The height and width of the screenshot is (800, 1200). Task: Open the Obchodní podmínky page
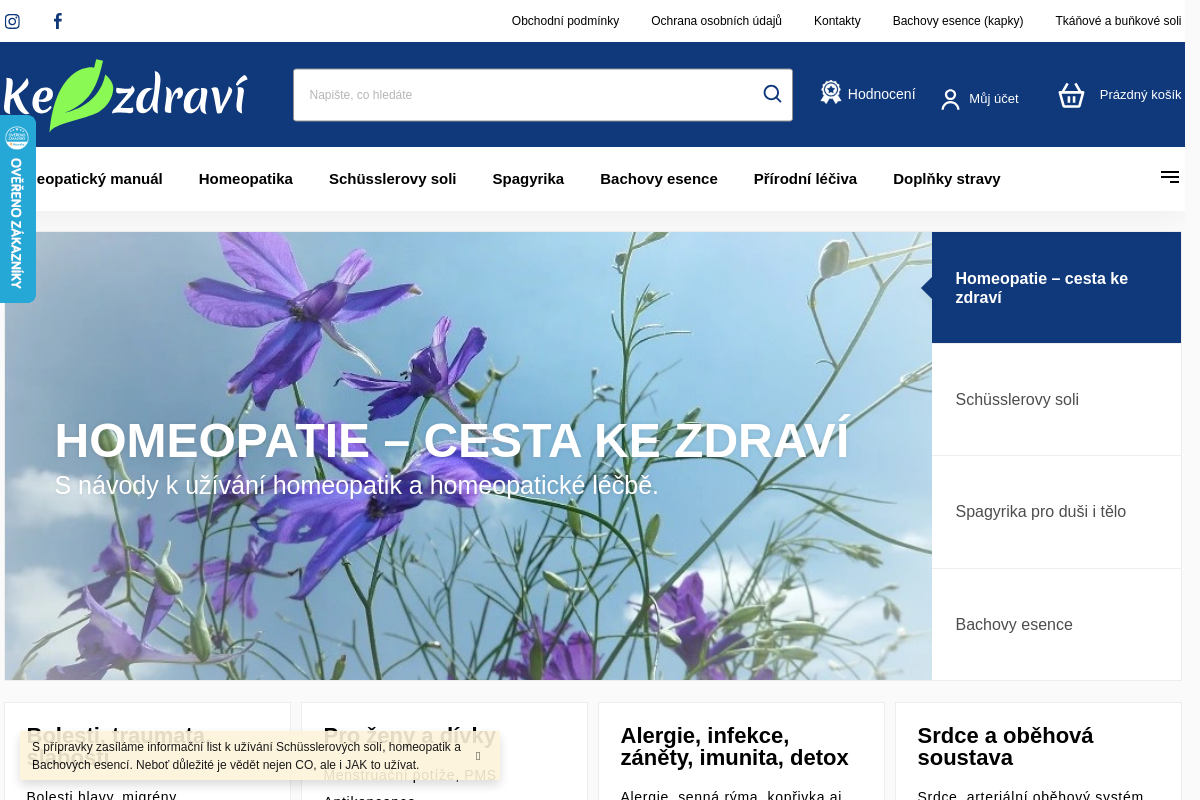pos(565,20)
